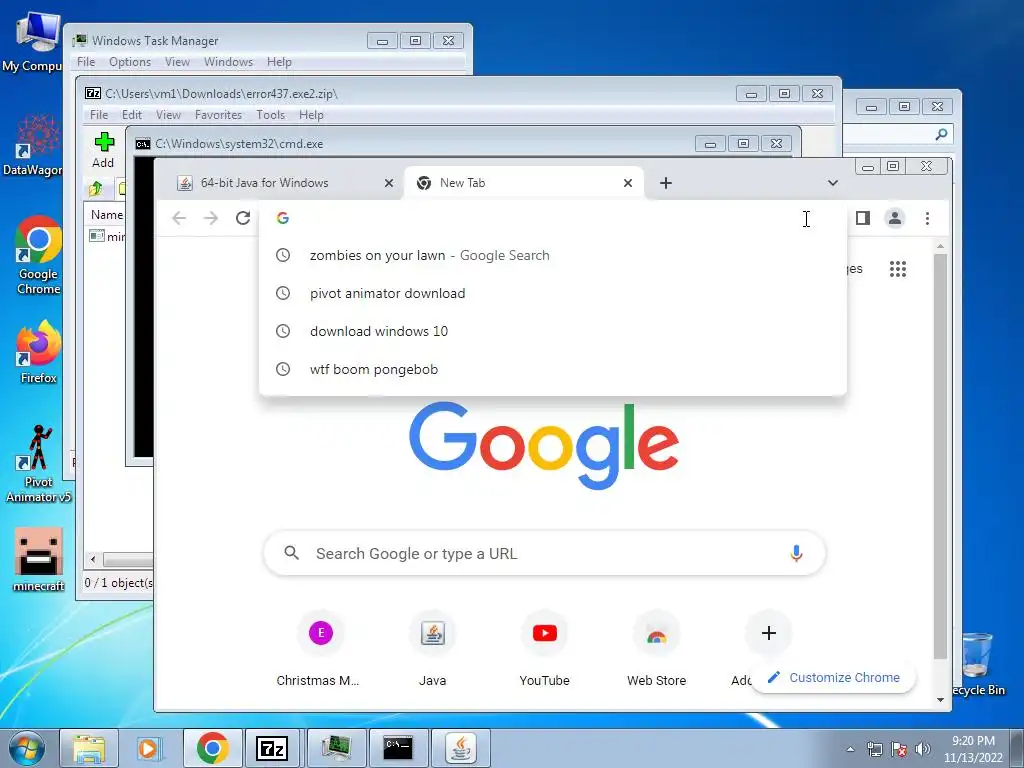Open the Windows Start menu

[x=27, y=748]
